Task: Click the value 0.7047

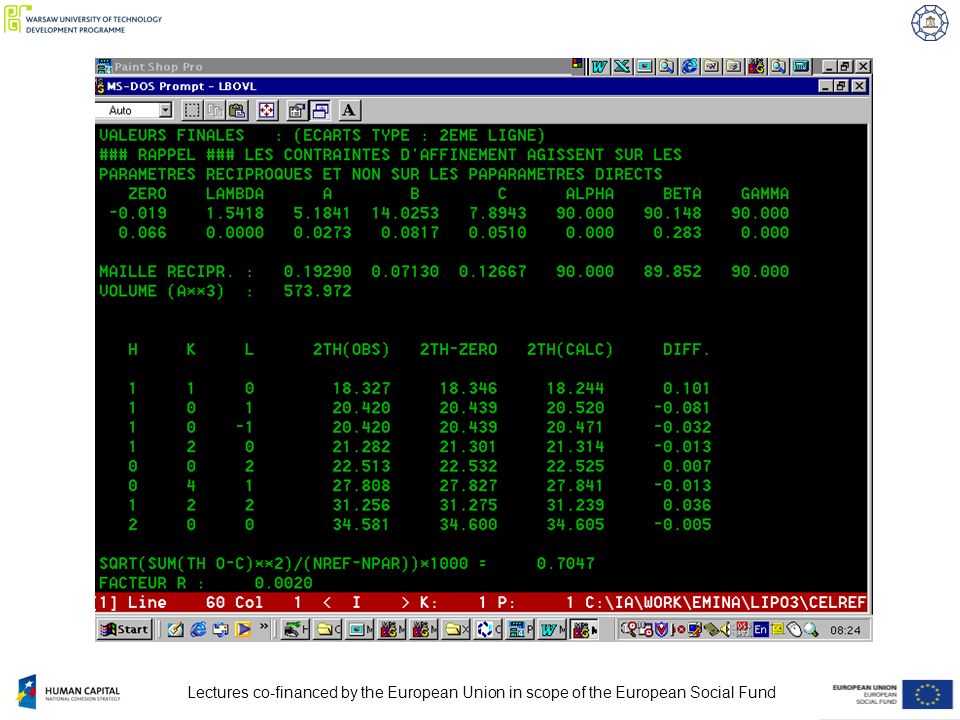Action: (566, 563)
